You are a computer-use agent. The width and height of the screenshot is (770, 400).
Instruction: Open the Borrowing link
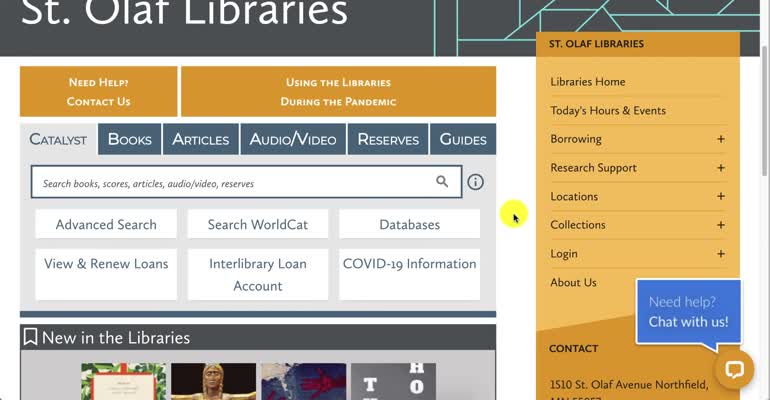[x=576, y=139]
